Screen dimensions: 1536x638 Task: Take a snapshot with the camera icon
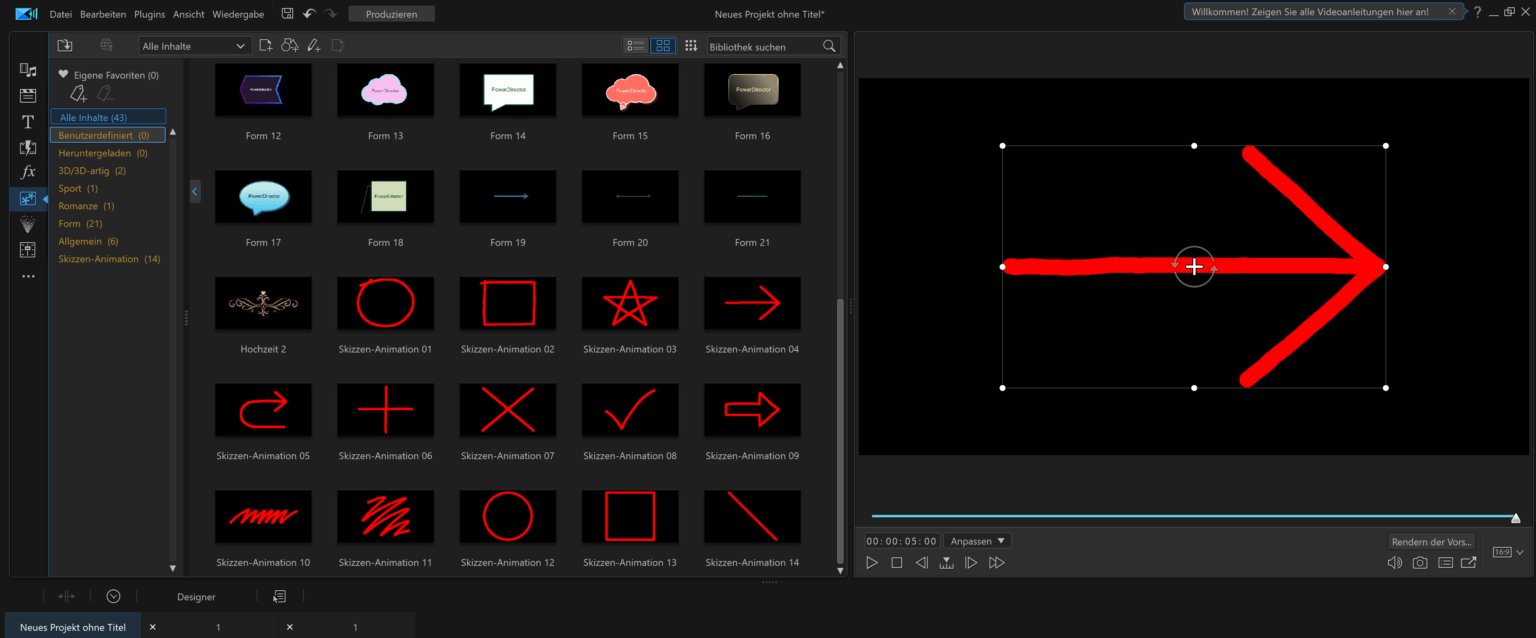coord(1419,563)
